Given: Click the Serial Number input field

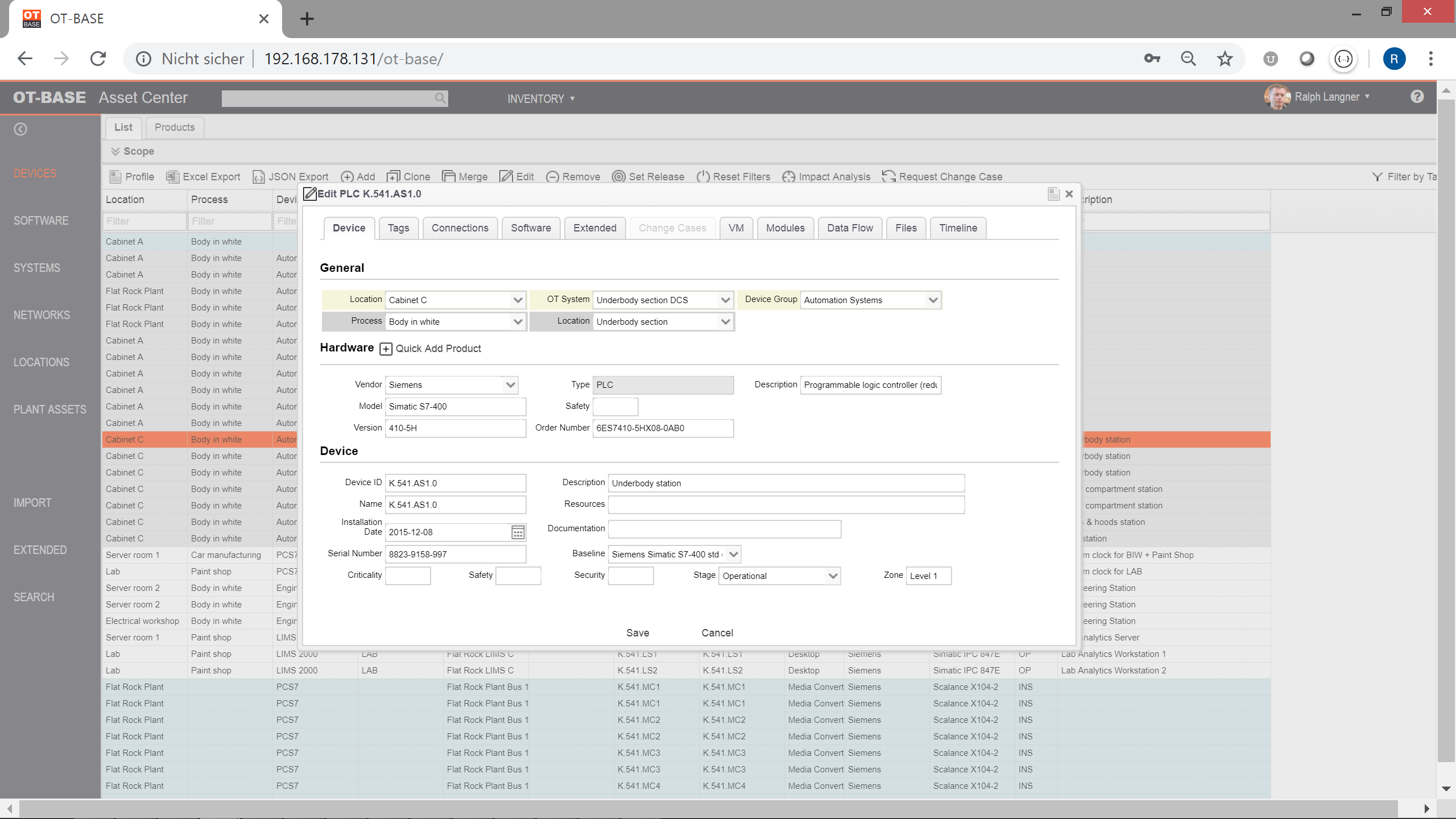Looking at the screenshot, I should [456, 555].
